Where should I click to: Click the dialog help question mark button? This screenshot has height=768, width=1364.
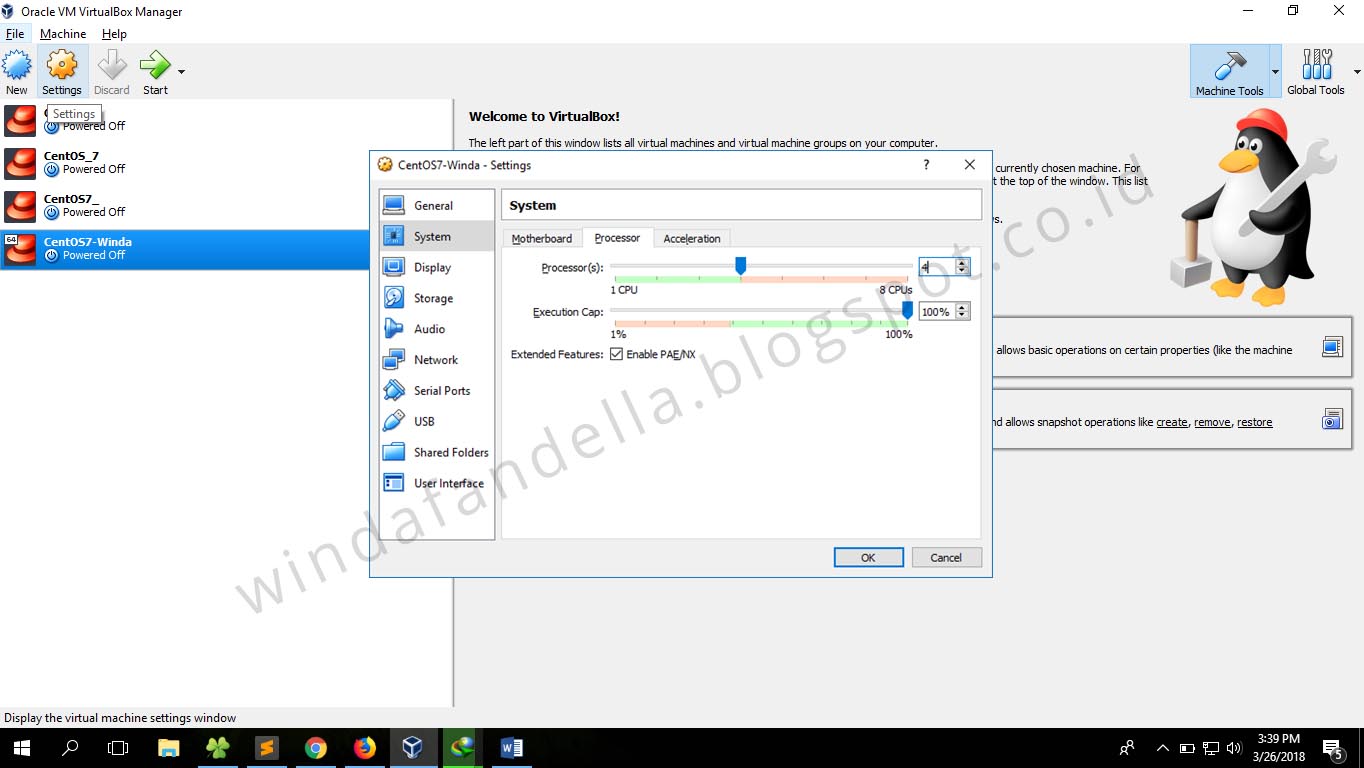(x=926, y=165)
